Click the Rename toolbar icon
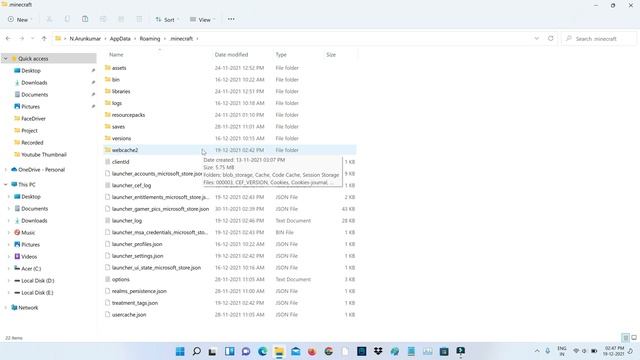The image size is (640, 360). tap(103, 19)
